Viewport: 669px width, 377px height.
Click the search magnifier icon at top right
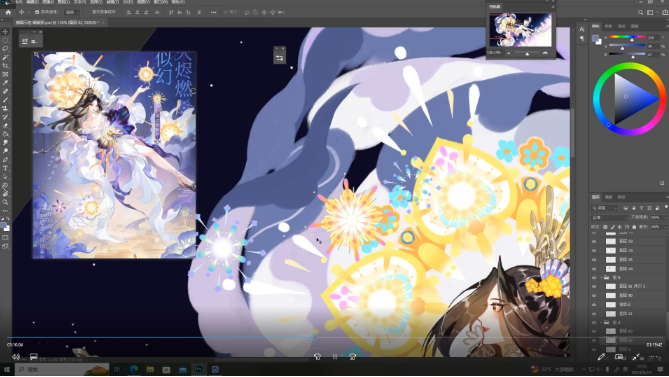tap(640, 13)
